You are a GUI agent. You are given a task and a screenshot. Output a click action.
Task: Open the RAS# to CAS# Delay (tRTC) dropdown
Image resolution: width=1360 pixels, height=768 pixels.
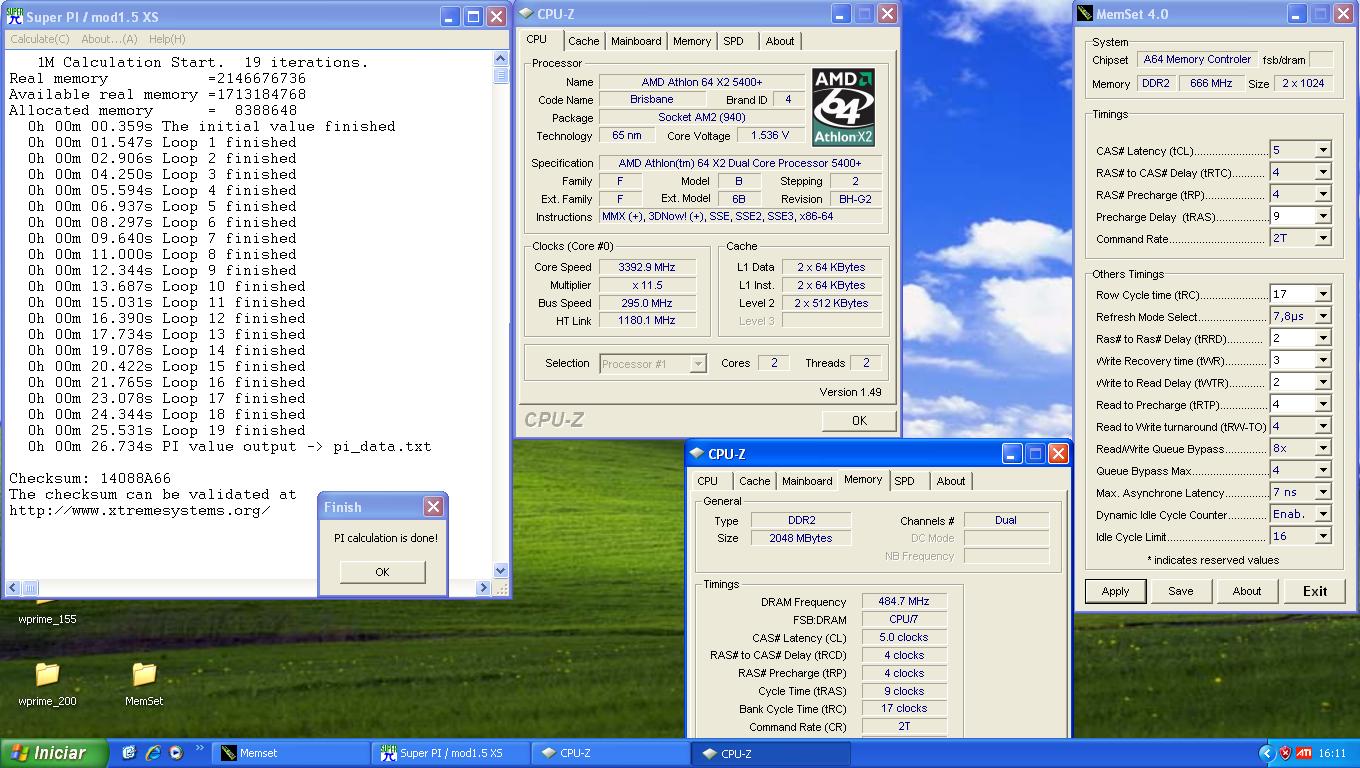click(1322, 172)
